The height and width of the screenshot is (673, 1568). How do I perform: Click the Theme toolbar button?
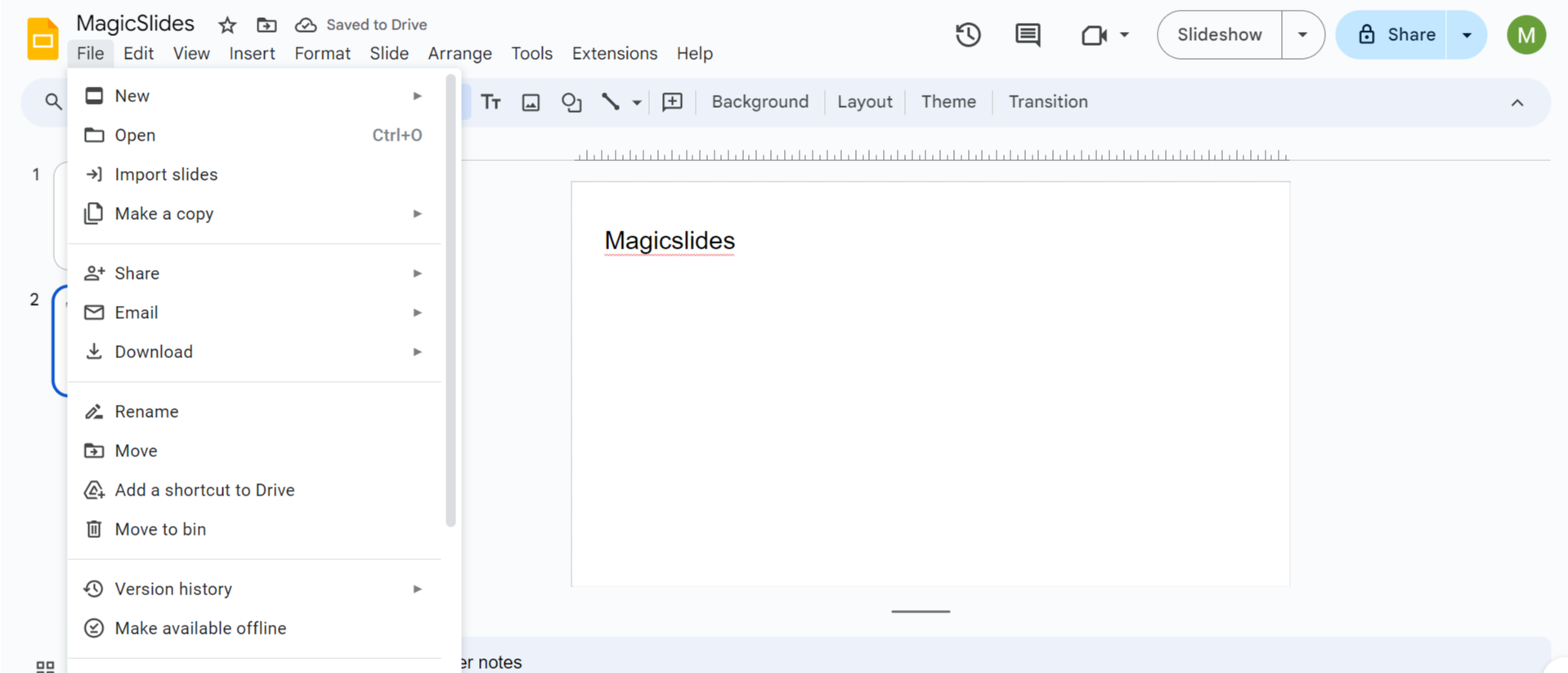(948, 102)
